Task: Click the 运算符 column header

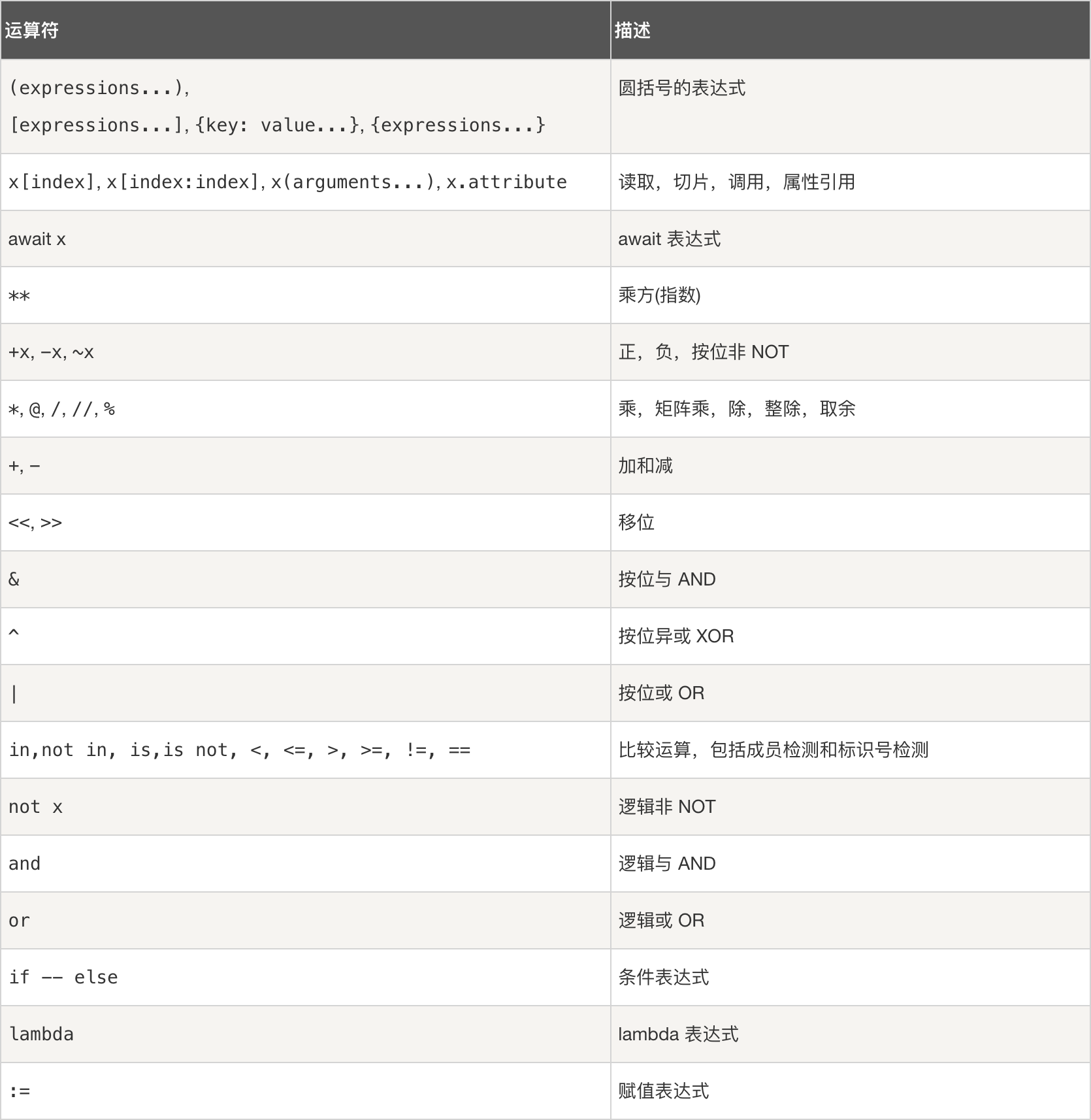Action: (x=31, y=31)
